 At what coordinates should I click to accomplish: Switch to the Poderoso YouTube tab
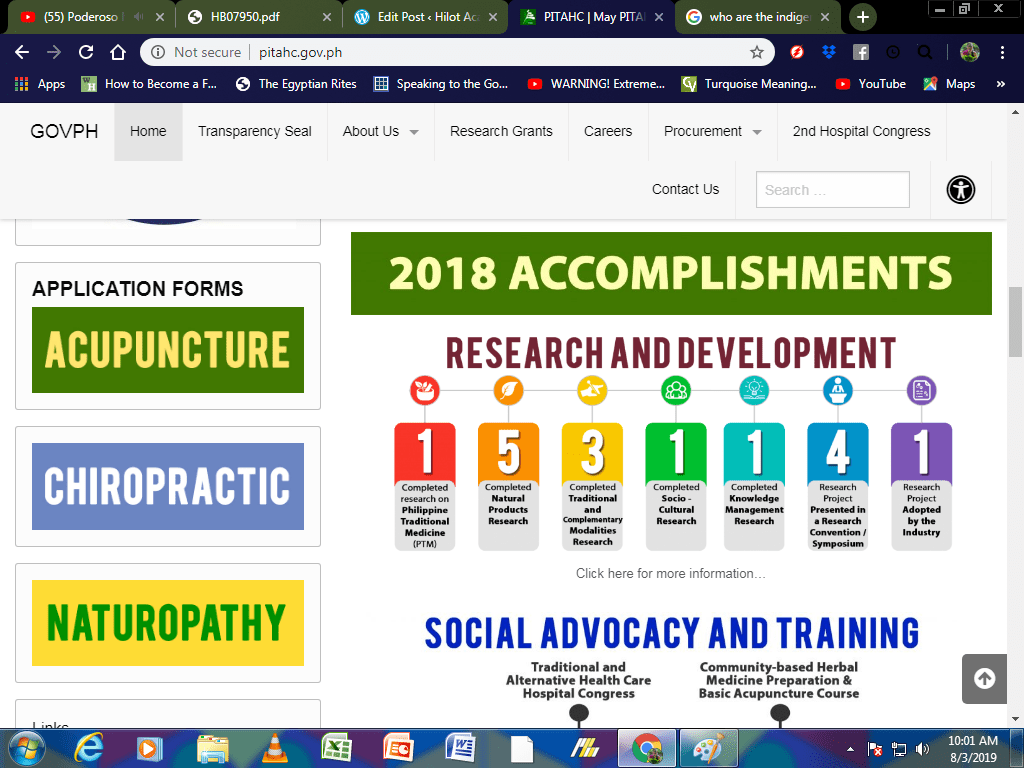91,17
